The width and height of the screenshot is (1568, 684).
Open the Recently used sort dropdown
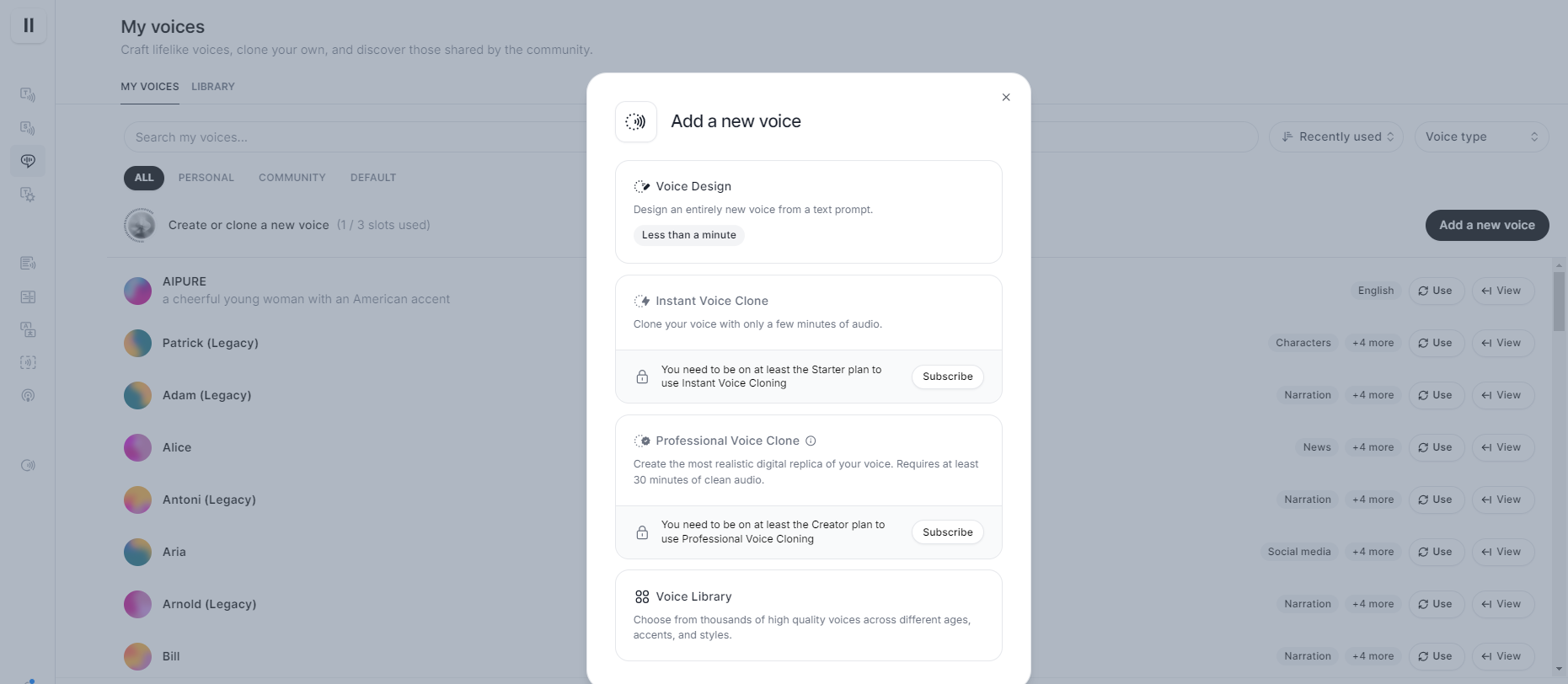[x=1336, y=137]
